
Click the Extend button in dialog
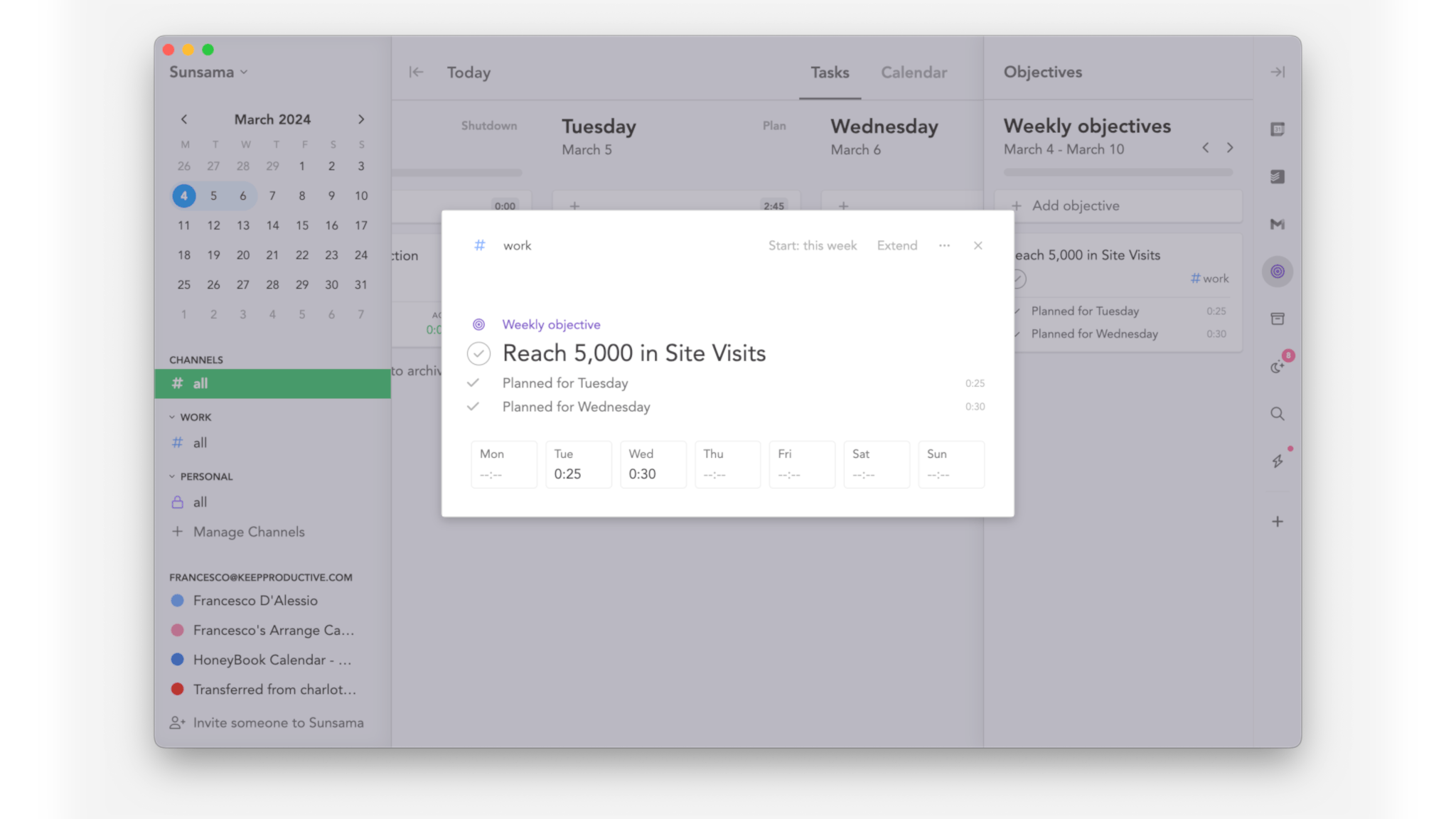pos(896,245)
